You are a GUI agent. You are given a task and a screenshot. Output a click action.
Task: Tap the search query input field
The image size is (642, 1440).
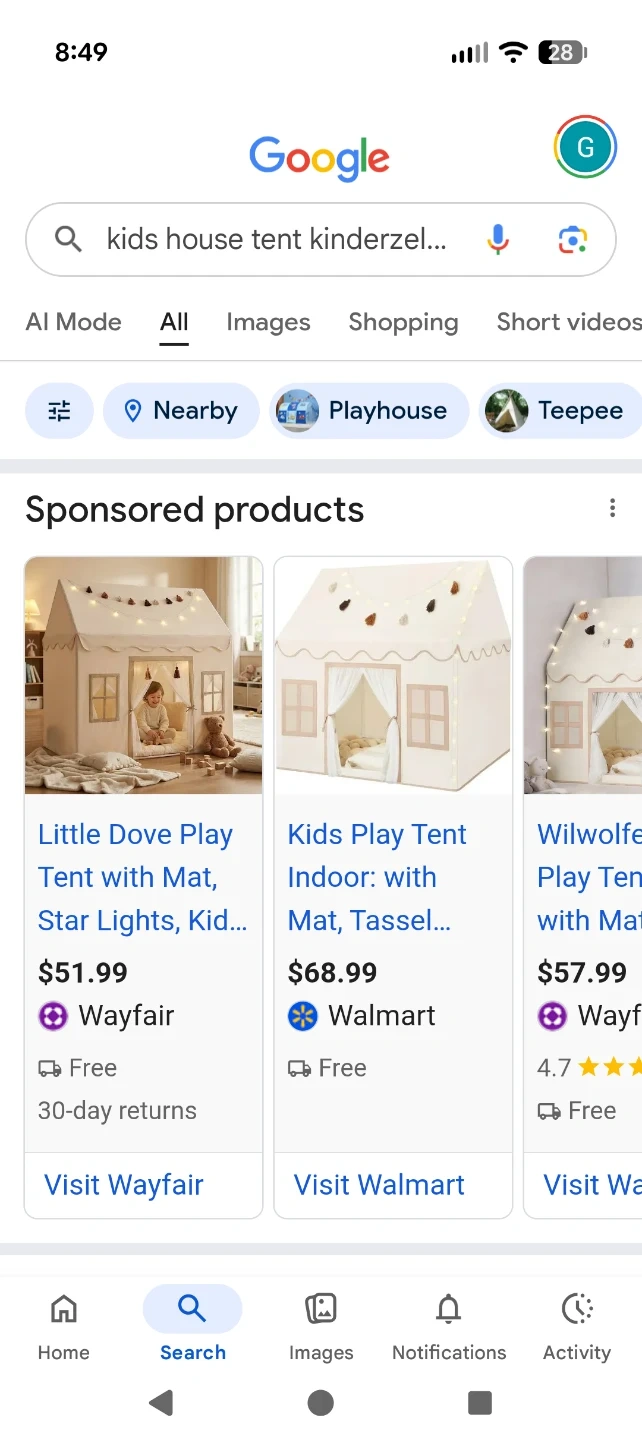point(276,239)
